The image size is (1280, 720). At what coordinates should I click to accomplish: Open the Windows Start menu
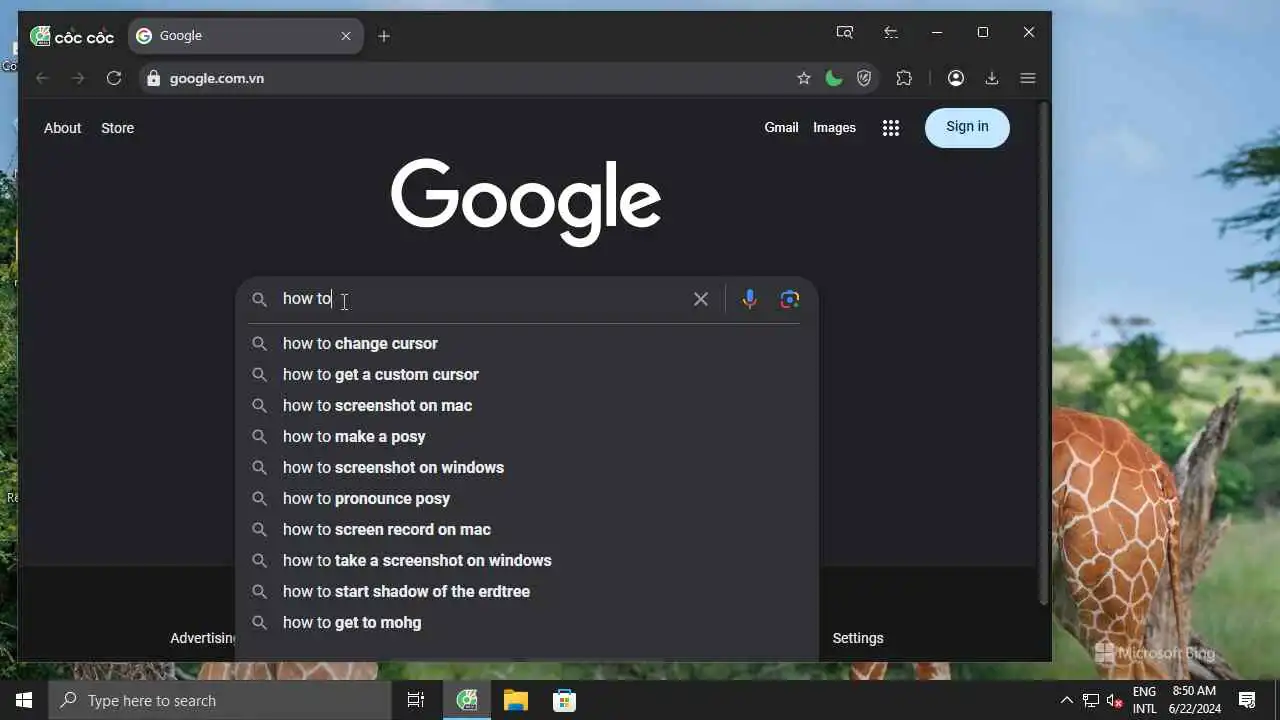click(x=24, y=700)
